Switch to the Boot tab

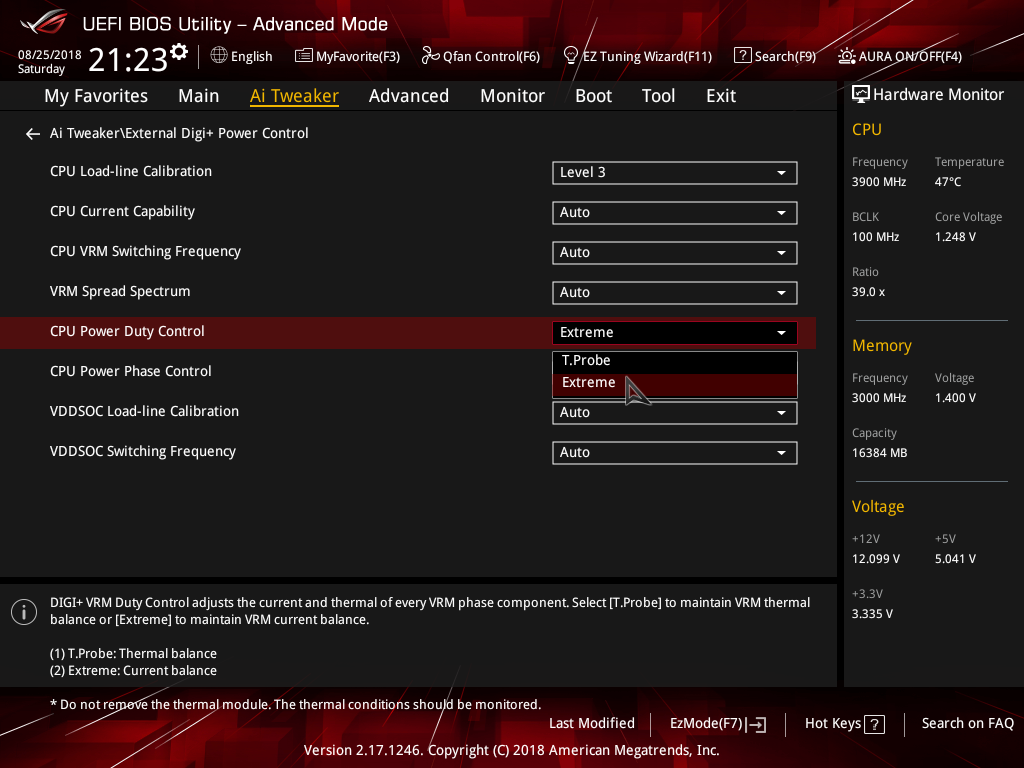click(x=594, y=96)
